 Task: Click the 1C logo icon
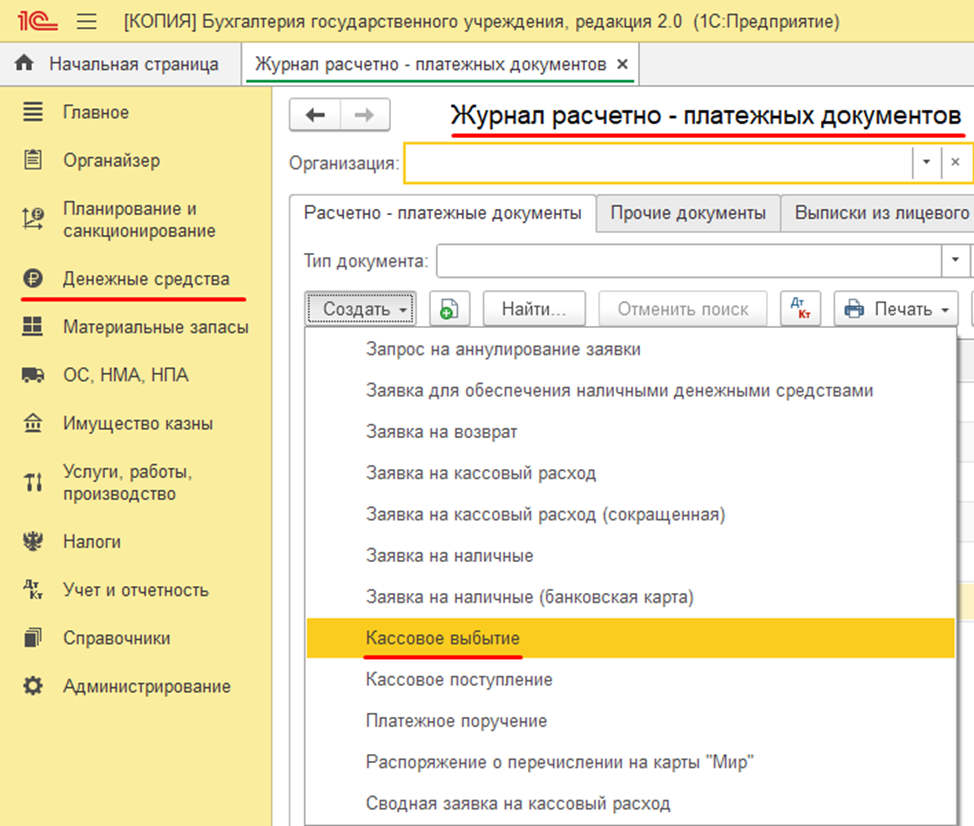pyautogui.click(x=37, y=21)
